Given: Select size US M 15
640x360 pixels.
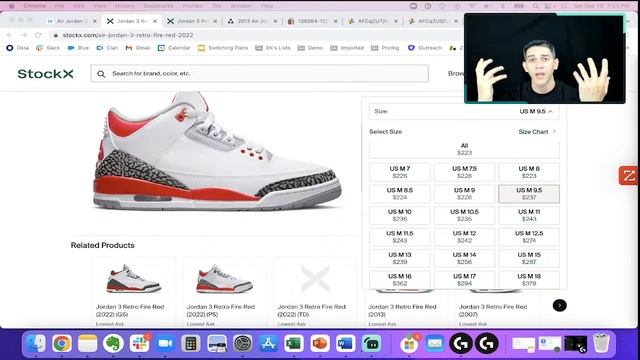Looking at the screenshot, I should (529, 258).
